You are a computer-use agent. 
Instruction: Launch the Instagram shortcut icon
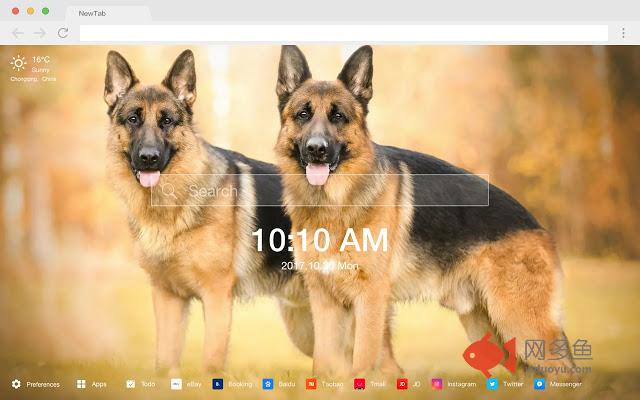[x=437, y=384]
